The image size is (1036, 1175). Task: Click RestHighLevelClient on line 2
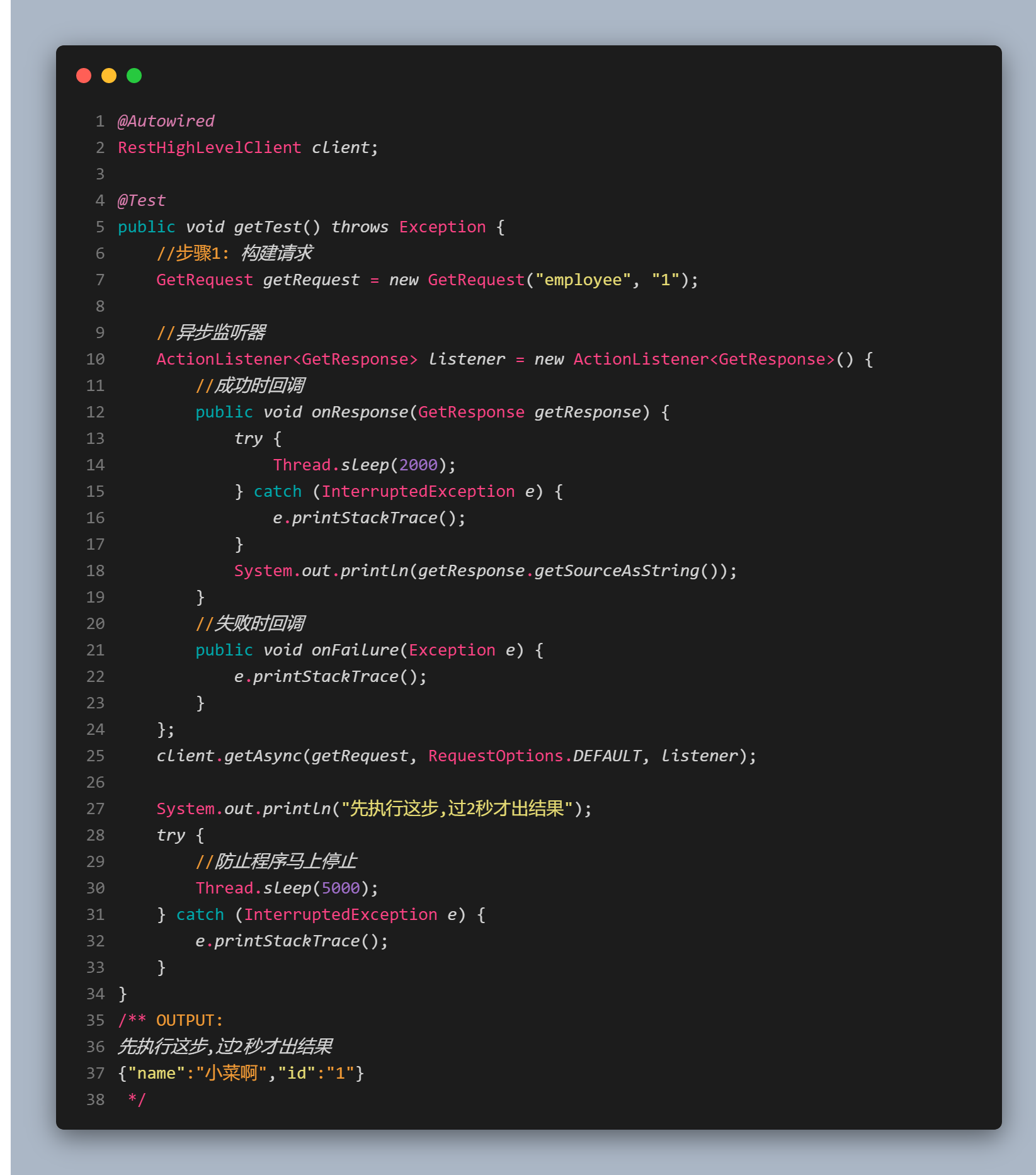click(210, 147)
